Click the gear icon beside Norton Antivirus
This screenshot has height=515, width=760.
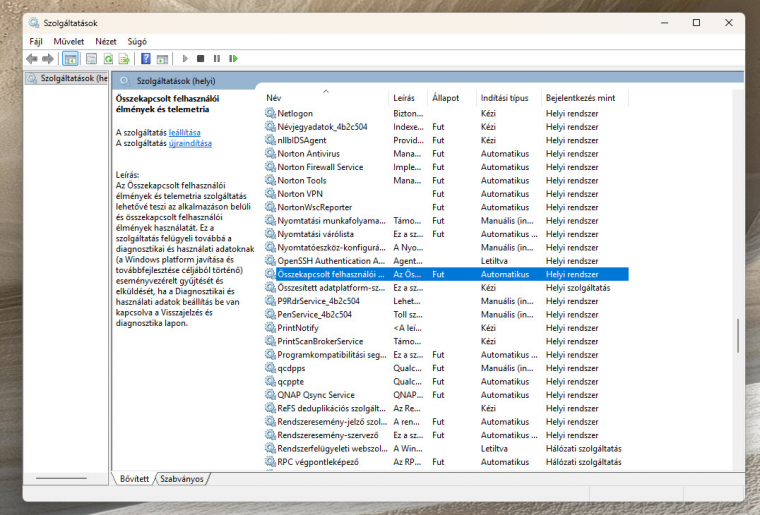[x=270, y=153]
